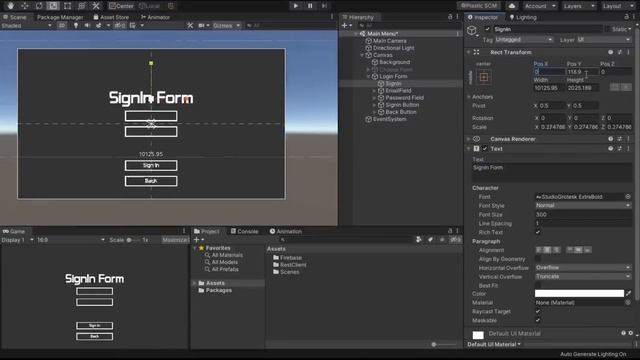Expand the Password Field node in Hierarchy
Image resolution: width=640 pixels, height=360 pixels.
[x=374, y=98]
